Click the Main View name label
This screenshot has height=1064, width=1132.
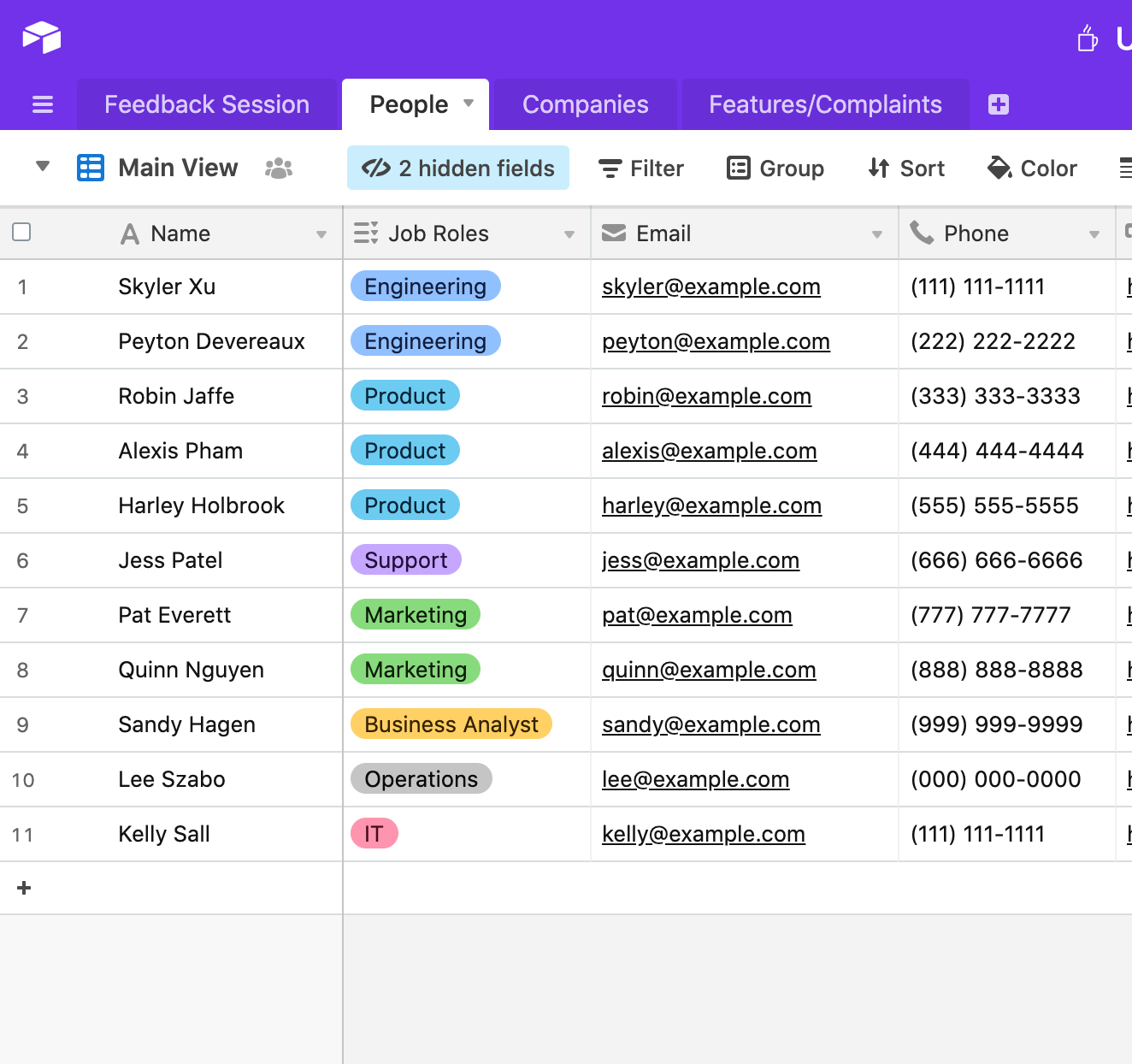(179, 168)
